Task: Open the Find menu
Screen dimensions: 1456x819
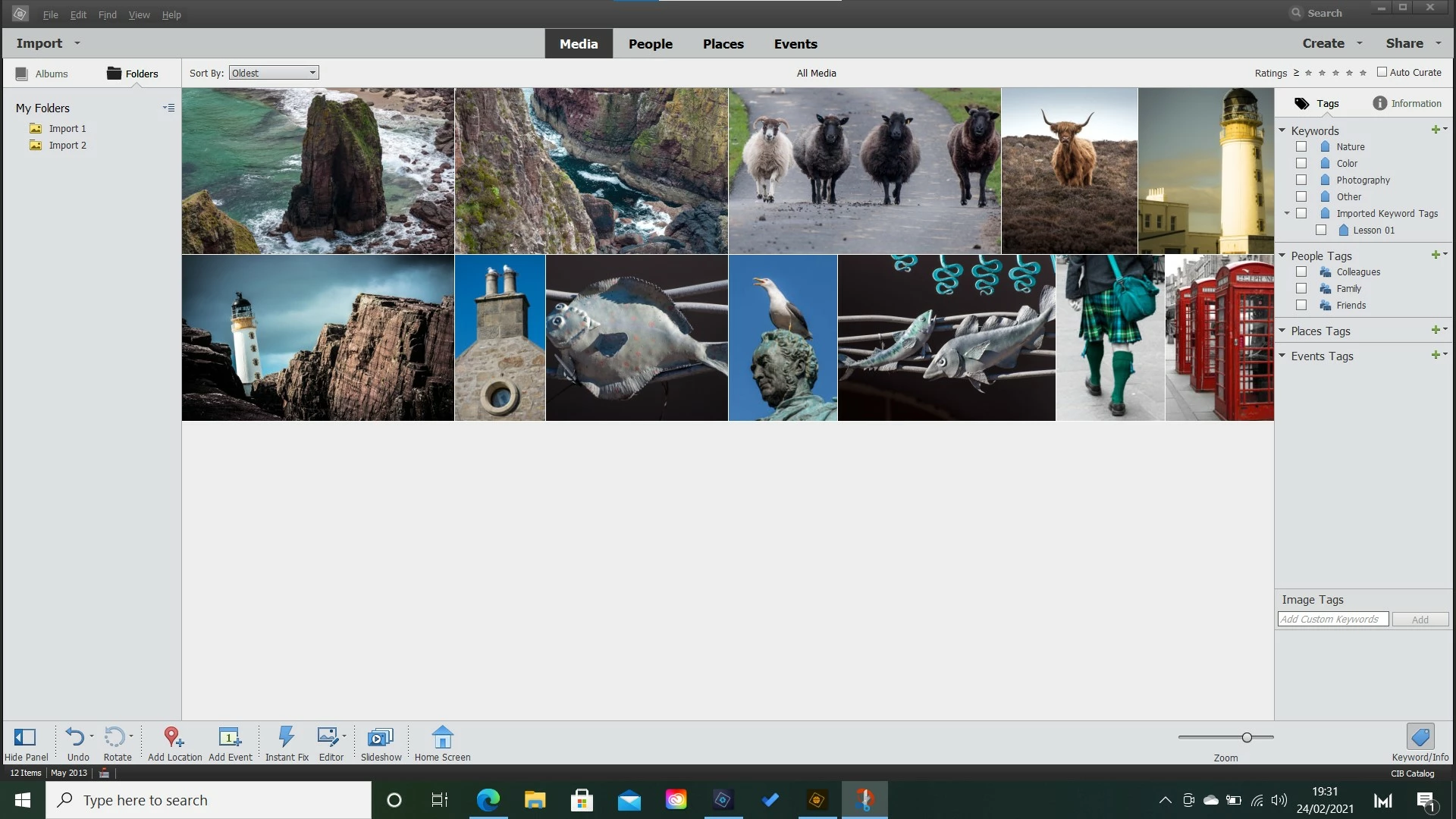Action: tap(107, 14)
